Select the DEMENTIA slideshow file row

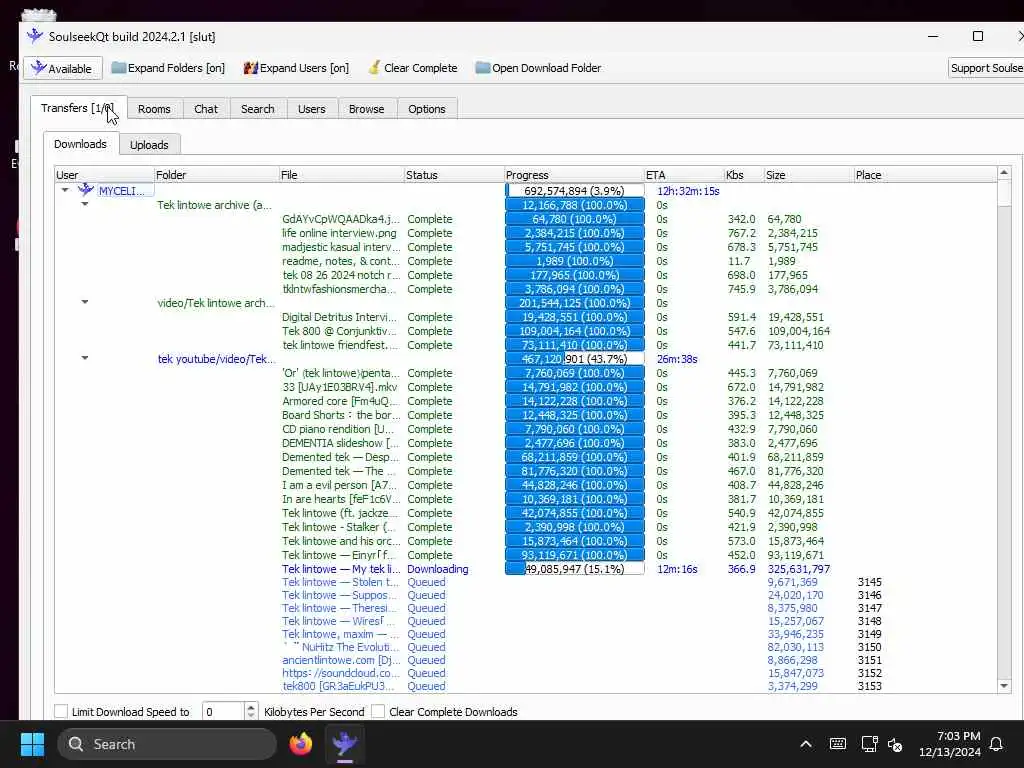coord(340,443)
